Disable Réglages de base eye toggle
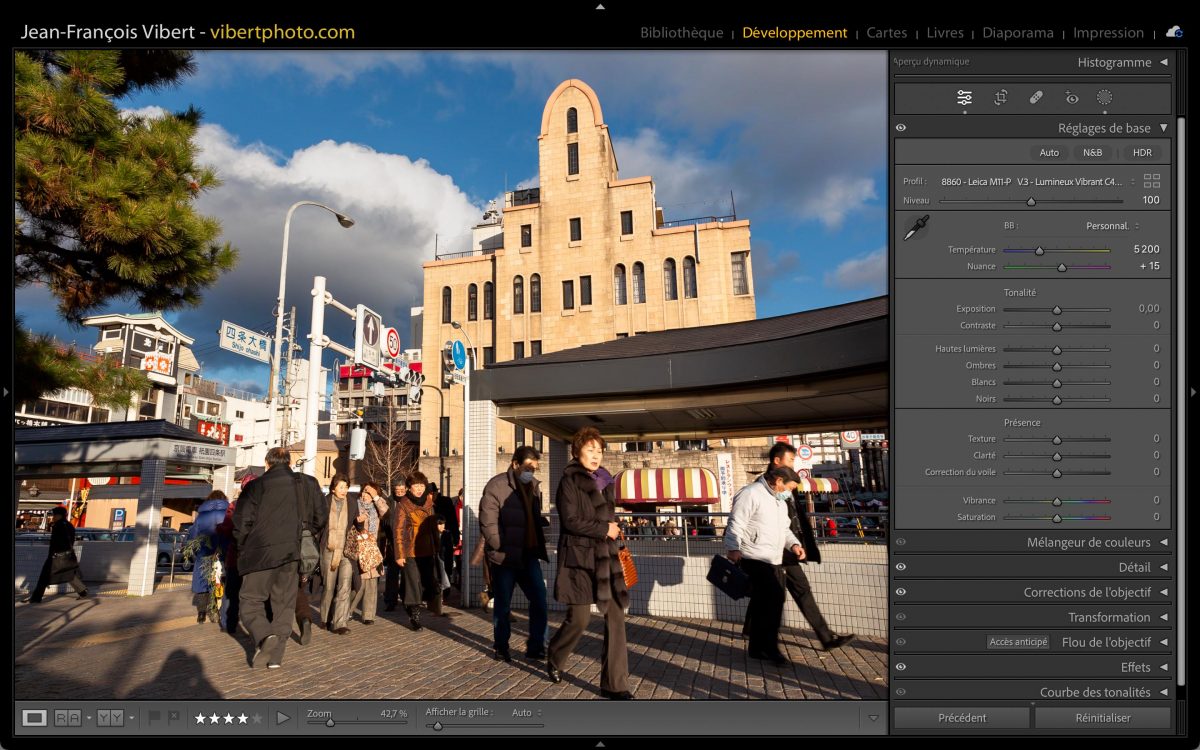This screenshot has height=750, width=1200. [x=901, y=128]
